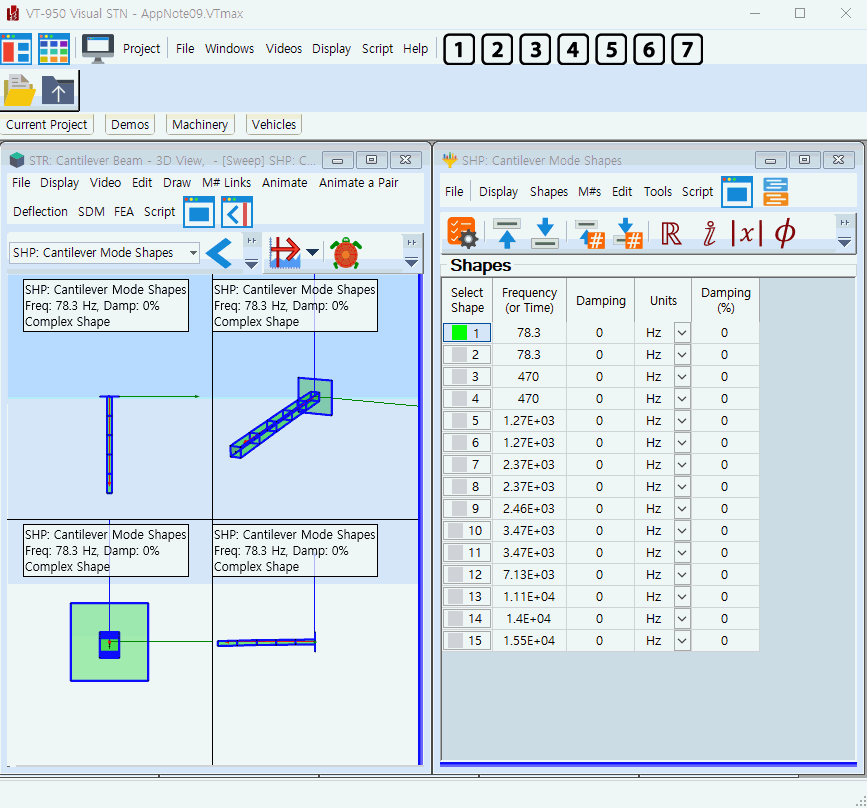Open units dropdown for shape 1
Screen dimensions: 867x808
682,333
